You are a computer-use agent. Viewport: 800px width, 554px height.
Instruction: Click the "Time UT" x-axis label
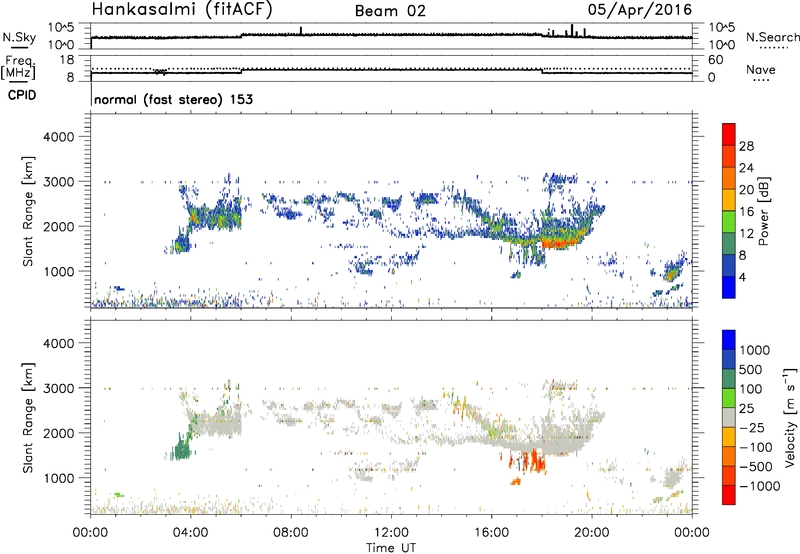click(391, 548)
